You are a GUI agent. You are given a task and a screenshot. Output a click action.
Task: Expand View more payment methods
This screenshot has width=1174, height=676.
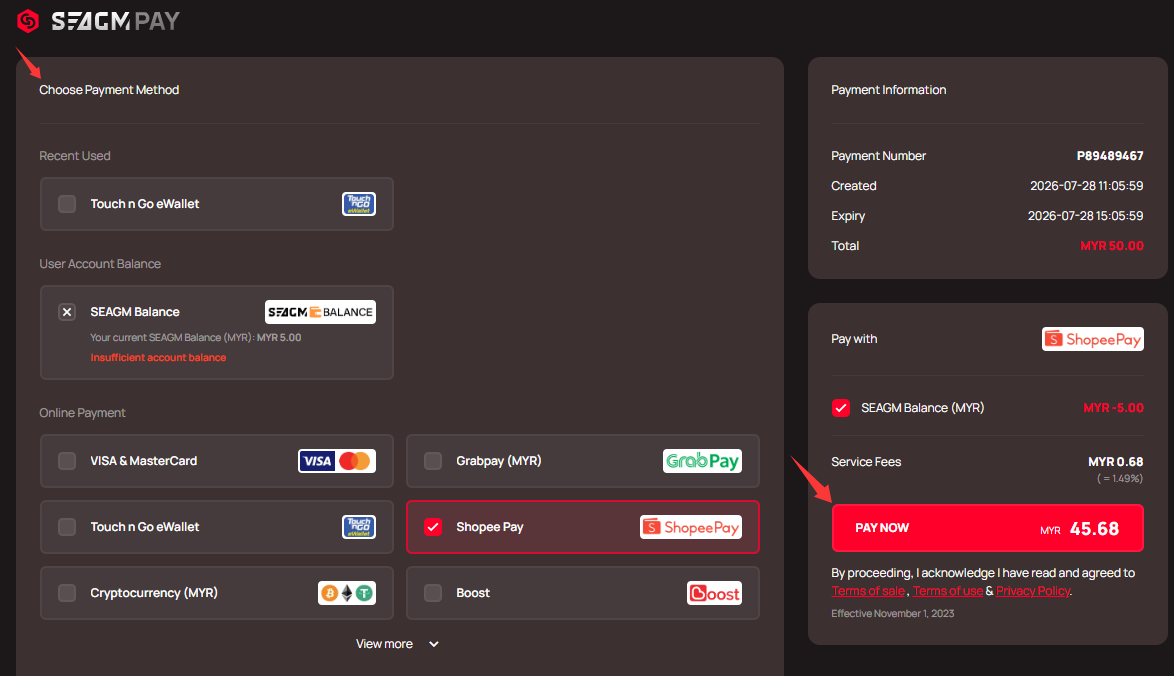[397, 644]
